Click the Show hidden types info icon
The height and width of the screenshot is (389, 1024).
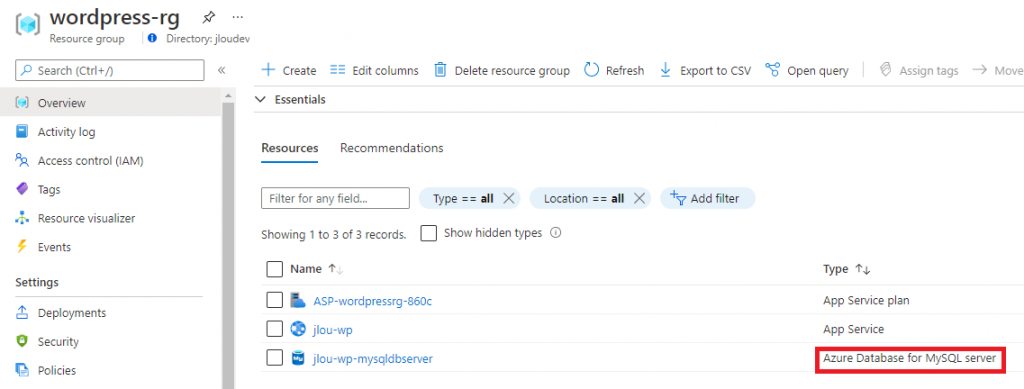[556, 232]
